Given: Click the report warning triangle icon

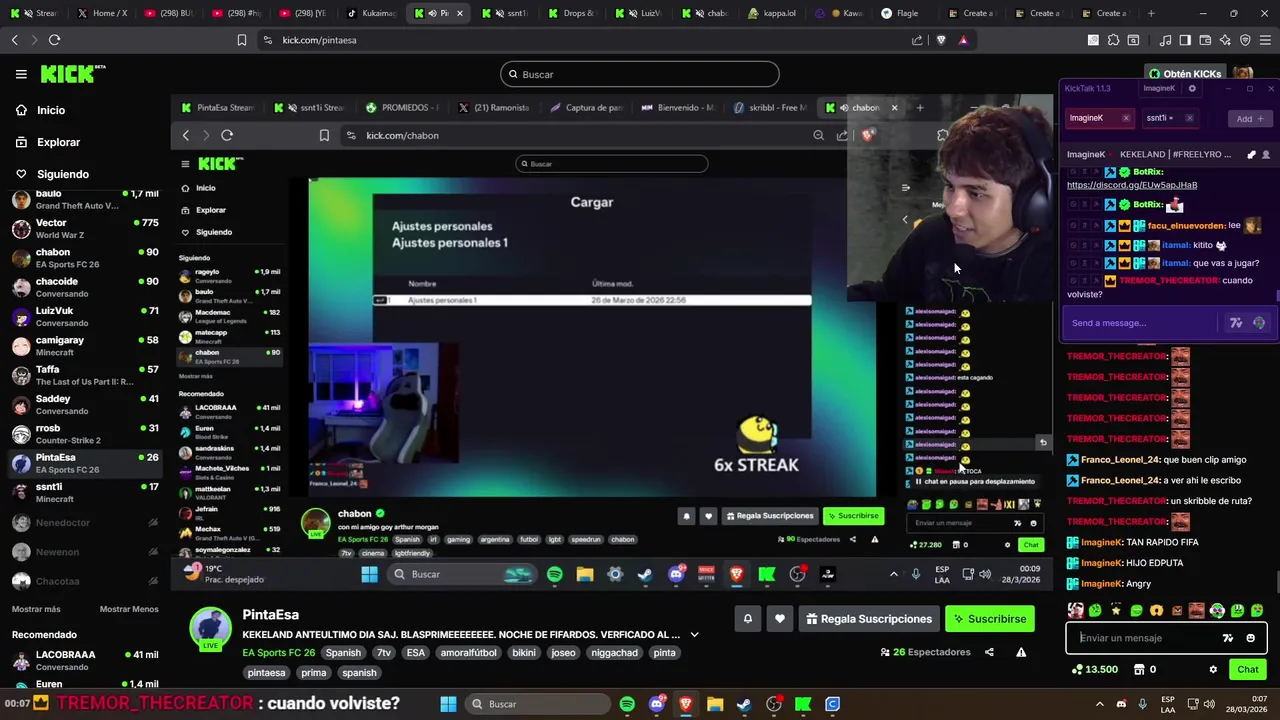Looking at the screenshot, I should [x=1021, y=652].
